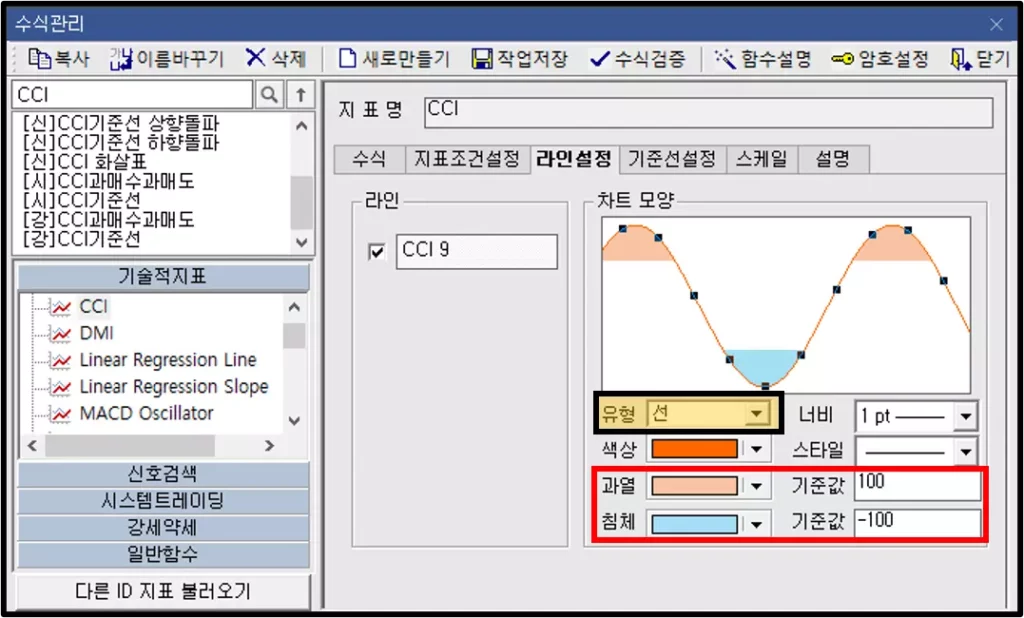Click the 이름바꾸기 rename toolbar icon
This screenshot has height=618, width=1024.
pos(121,59)
